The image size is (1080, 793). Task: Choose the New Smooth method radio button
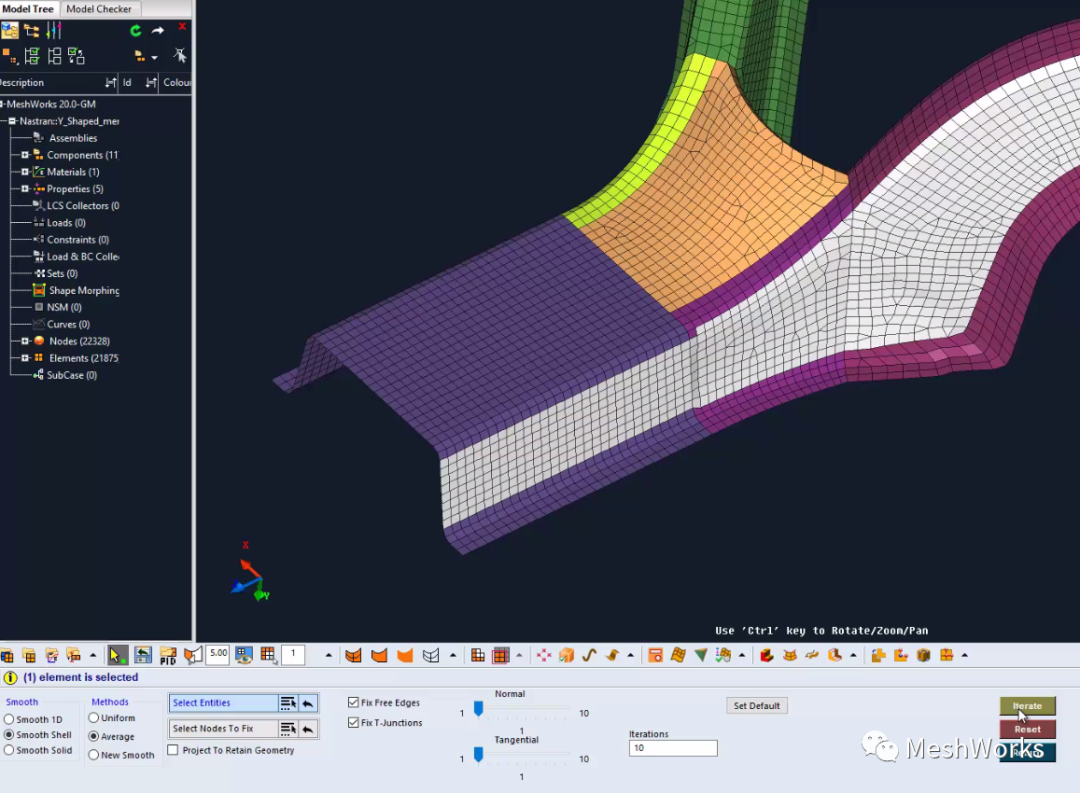click(x=94, y=755)
